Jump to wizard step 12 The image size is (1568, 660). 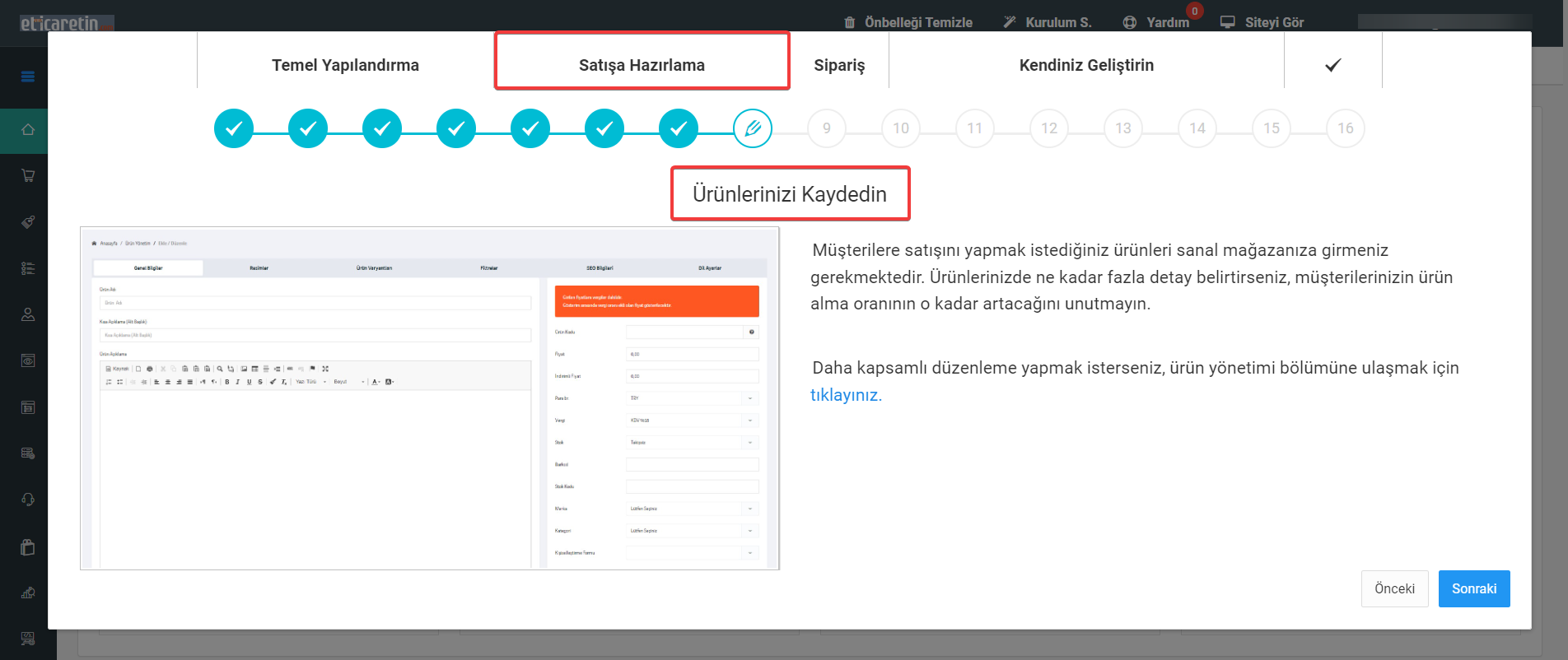[1049, 128]
